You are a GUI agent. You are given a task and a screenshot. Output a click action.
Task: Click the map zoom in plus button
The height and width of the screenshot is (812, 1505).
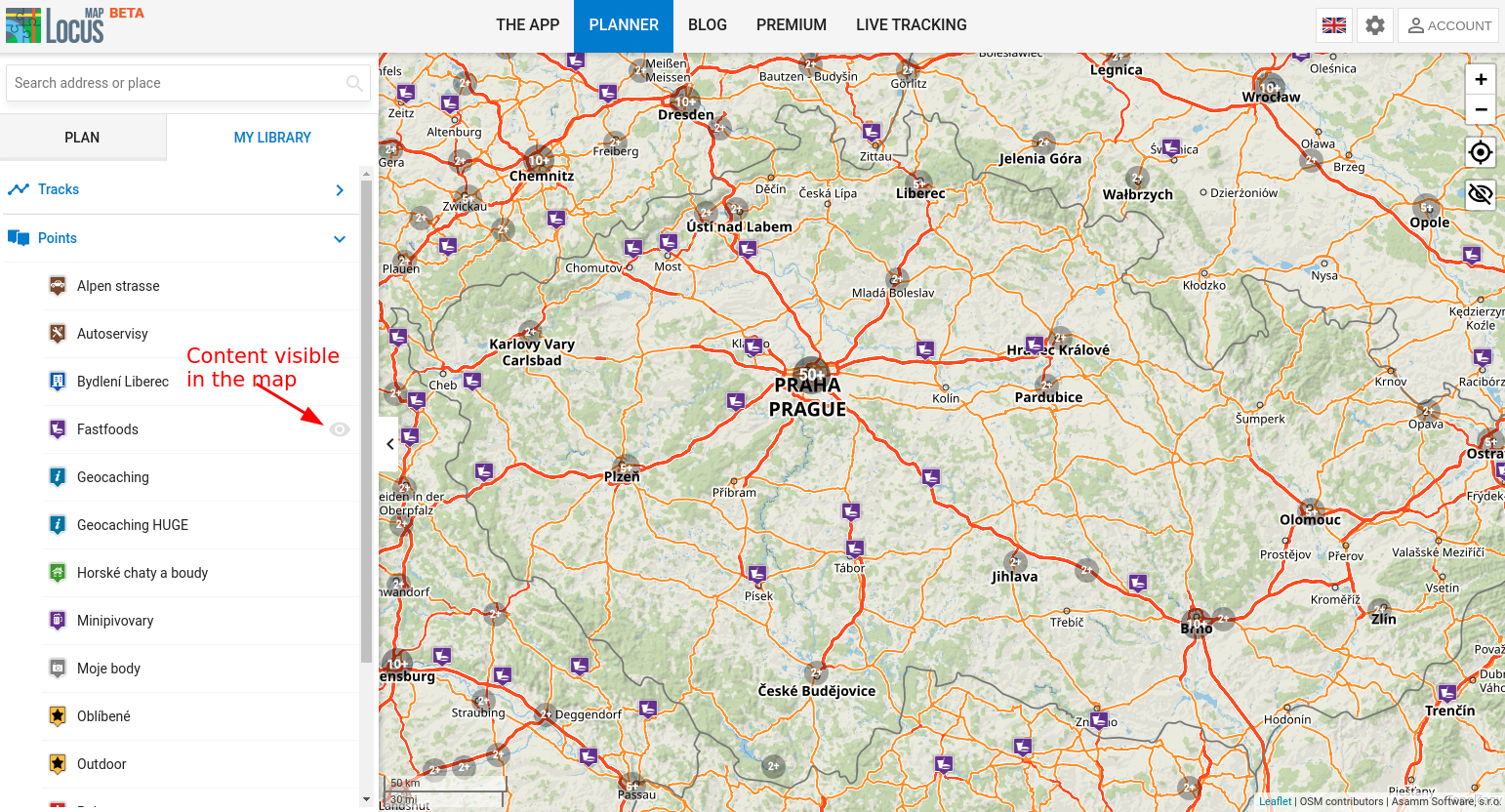(1481, 80)
